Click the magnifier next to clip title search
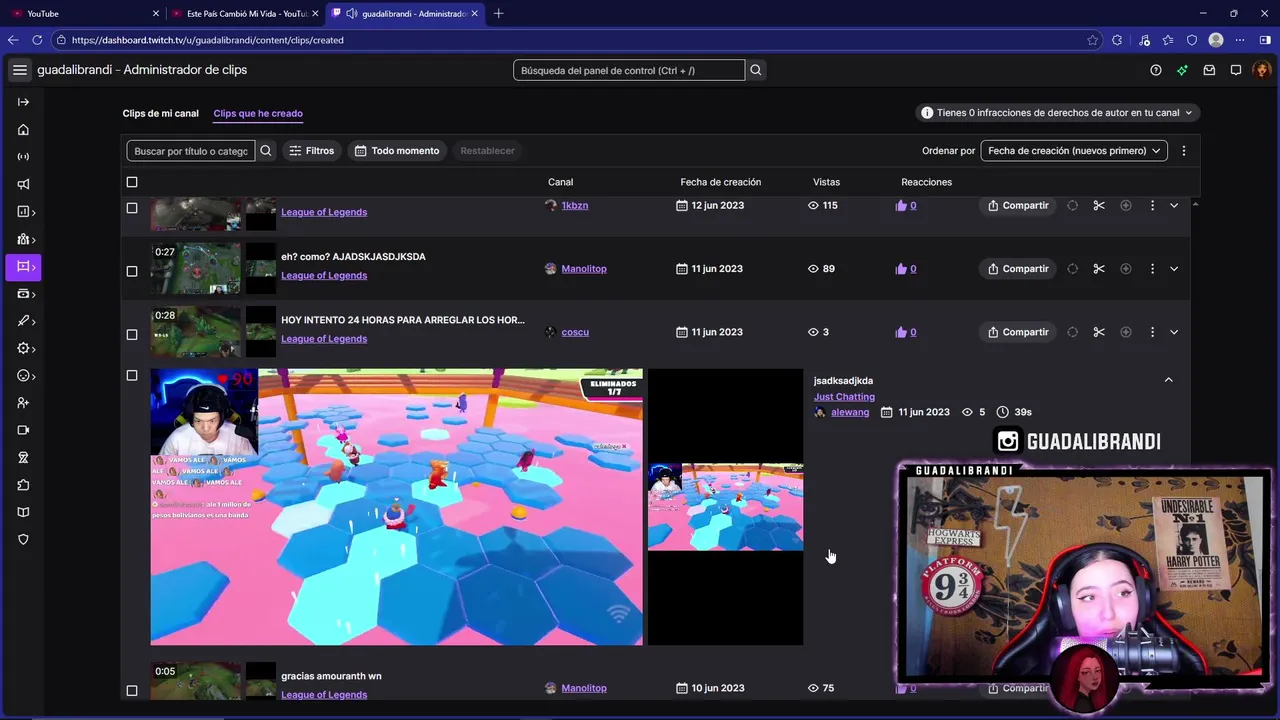 click(266, 151)
